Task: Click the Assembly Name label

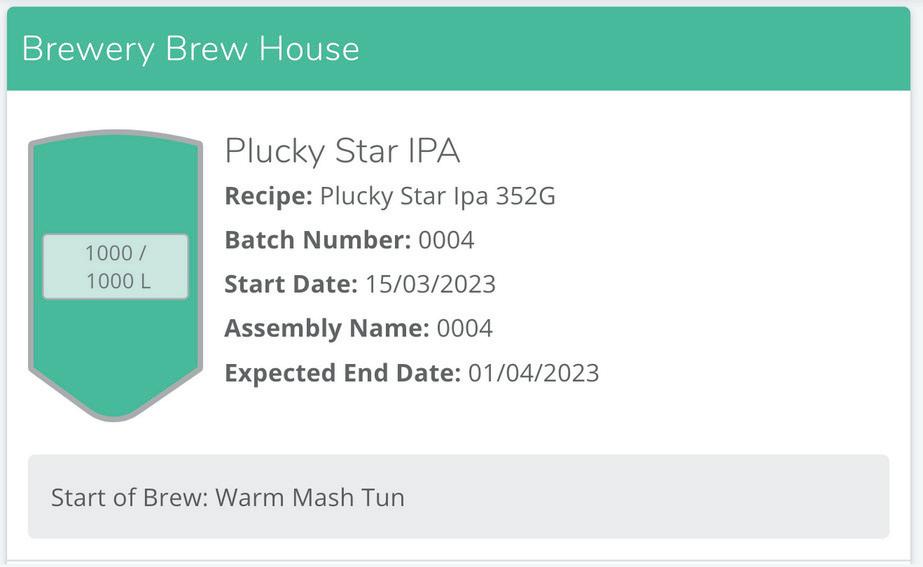Action: click(327, 329)
